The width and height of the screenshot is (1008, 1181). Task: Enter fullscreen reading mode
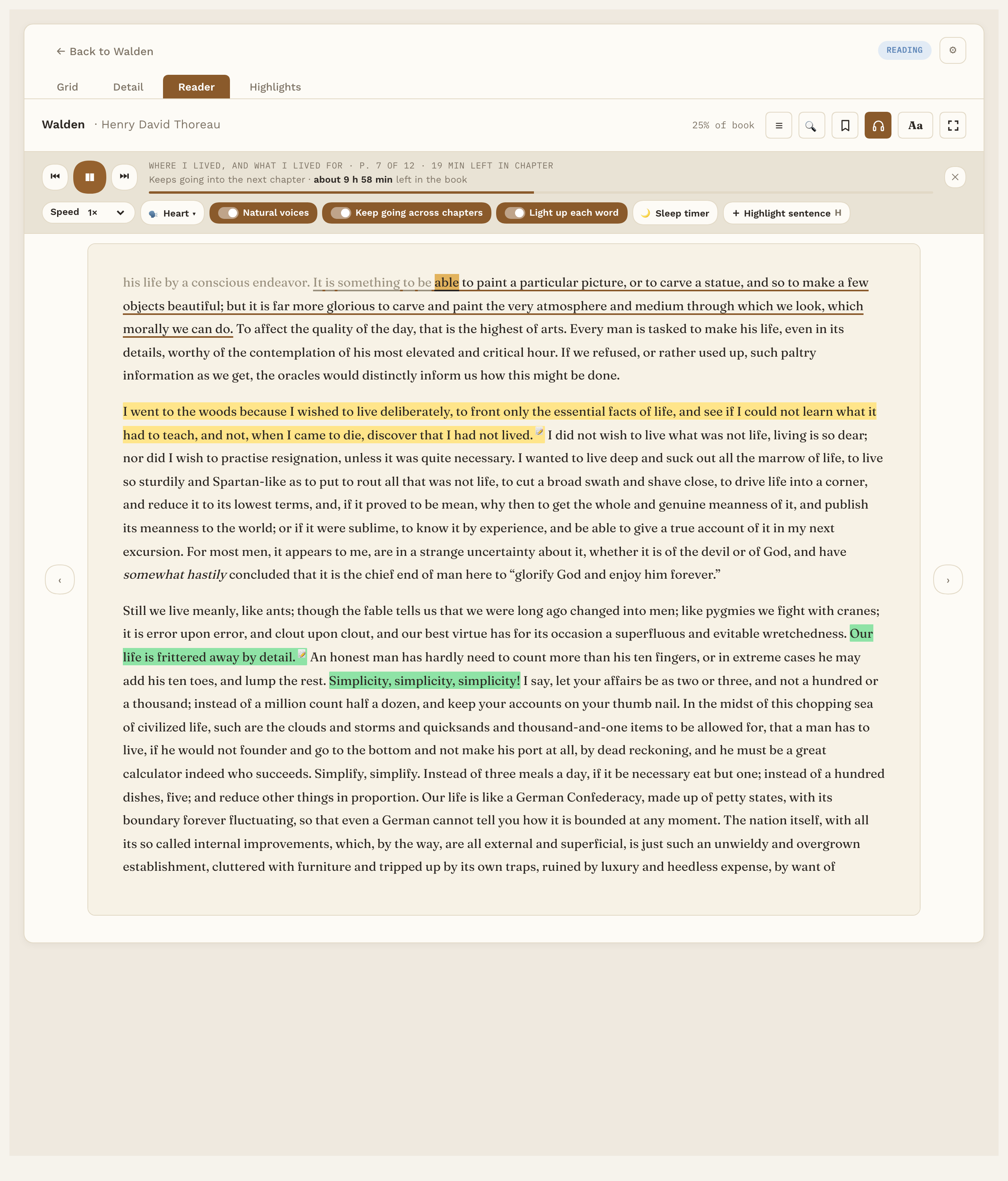953,126
